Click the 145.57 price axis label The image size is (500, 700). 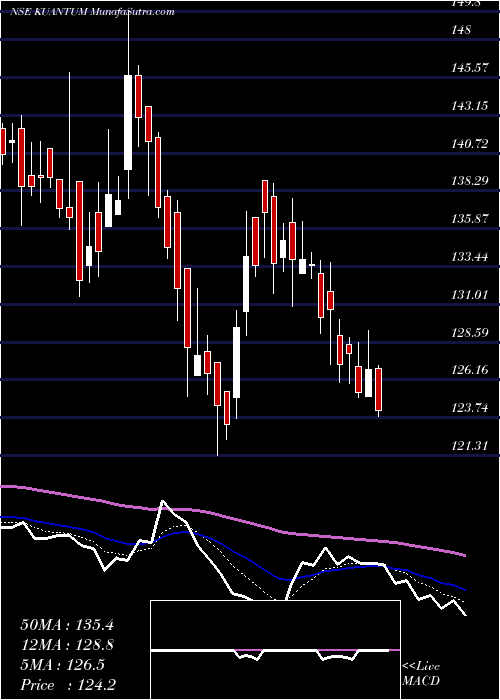pyautogui.click(x=471, y=68)
